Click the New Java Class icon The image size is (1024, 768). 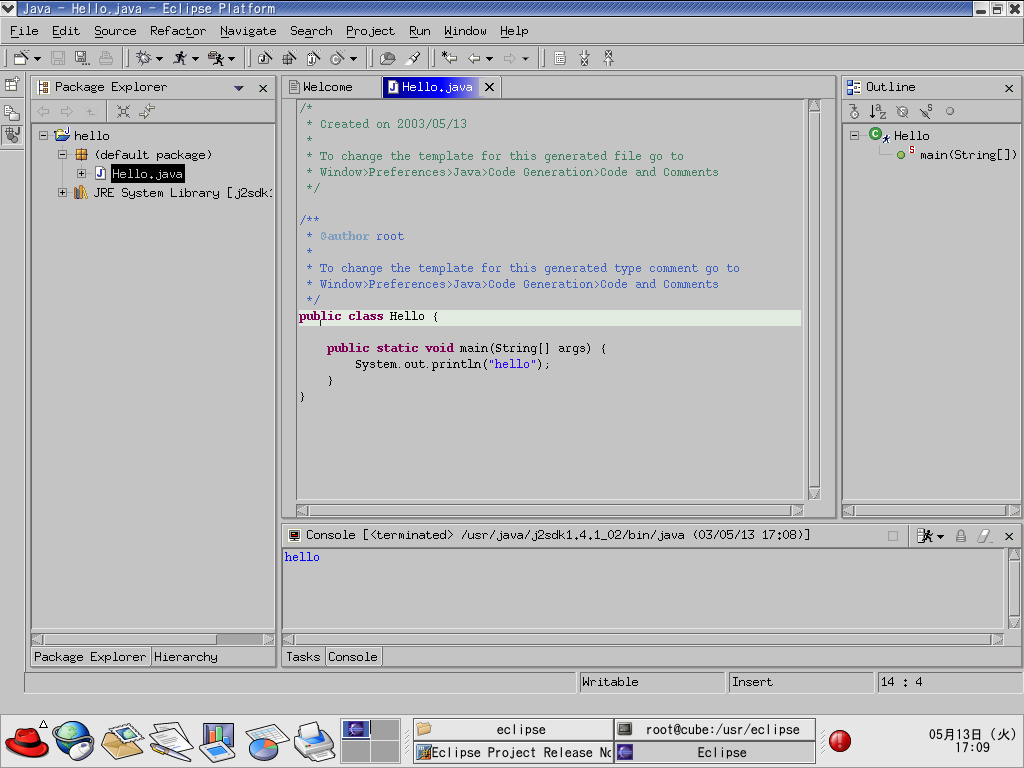[338, 58]
